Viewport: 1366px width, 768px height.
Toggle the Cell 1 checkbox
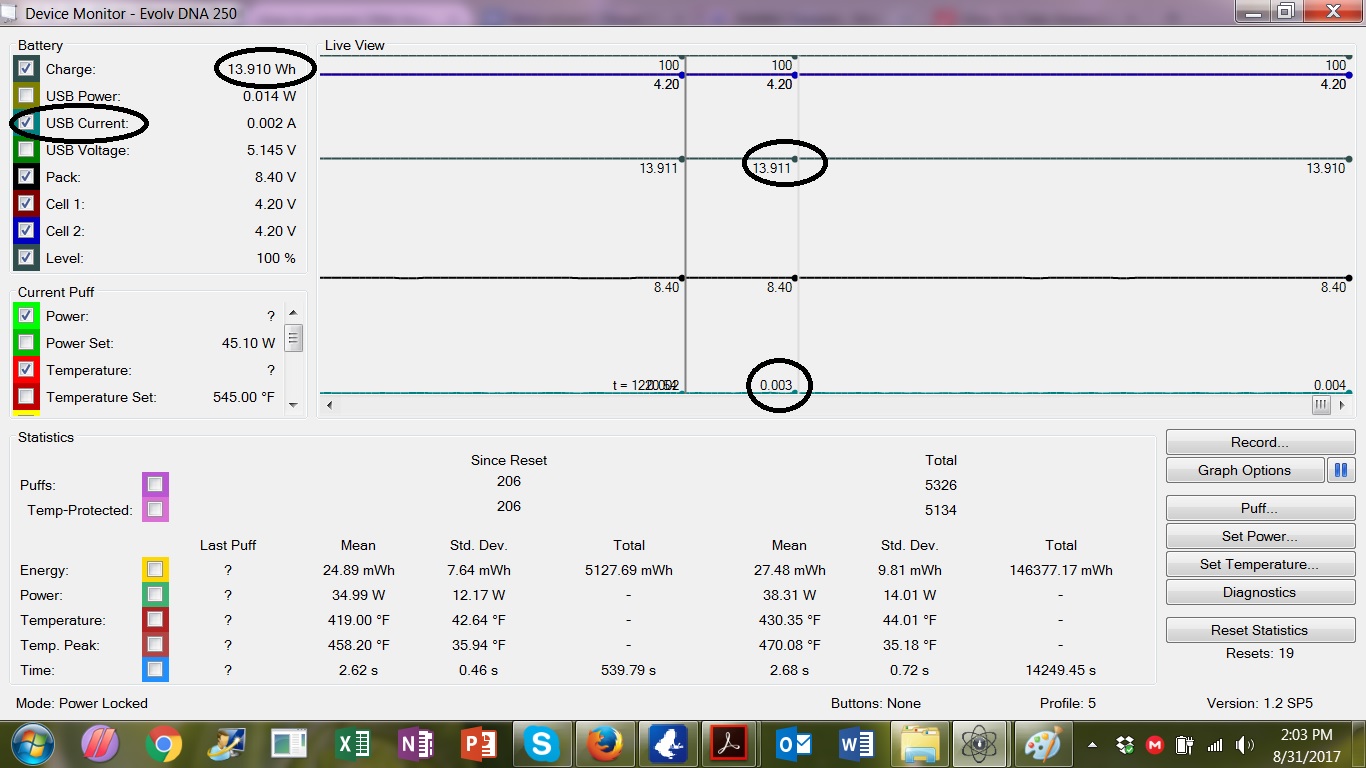click(26, 204)
